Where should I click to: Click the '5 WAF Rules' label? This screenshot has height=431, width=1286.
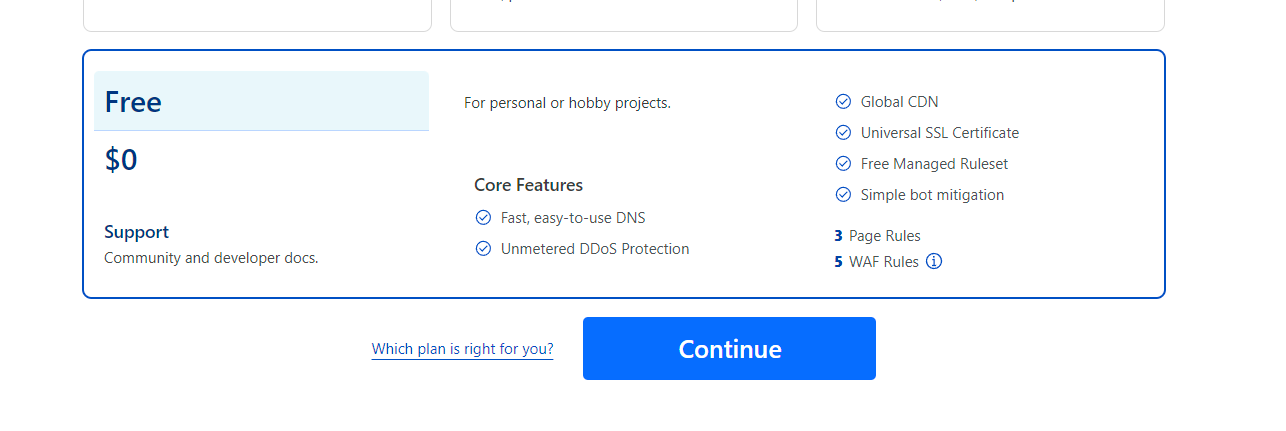pyautogui.click(x=876, y=262)
